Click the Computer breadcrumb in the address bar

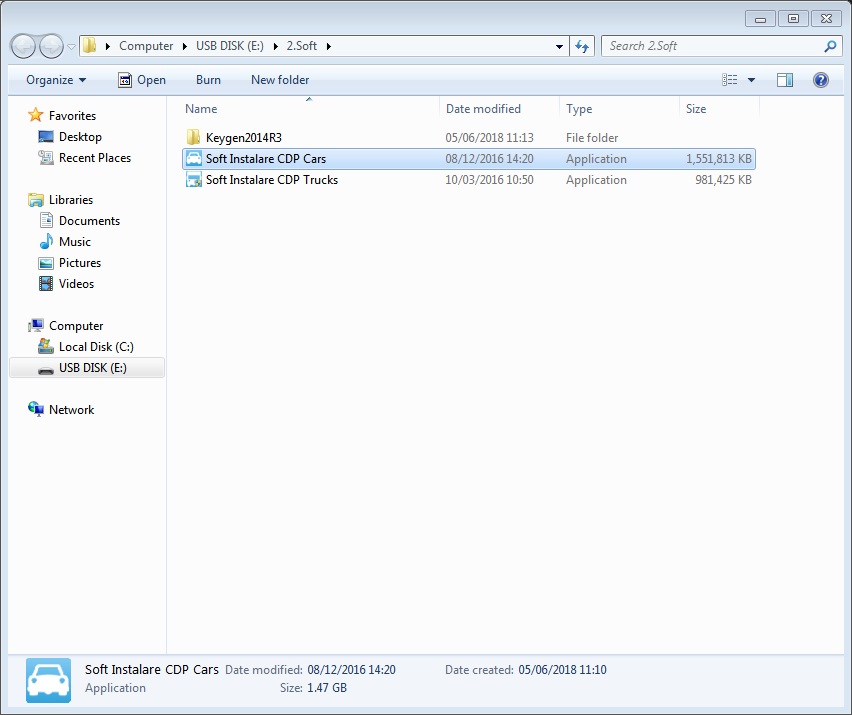point(146,45)
